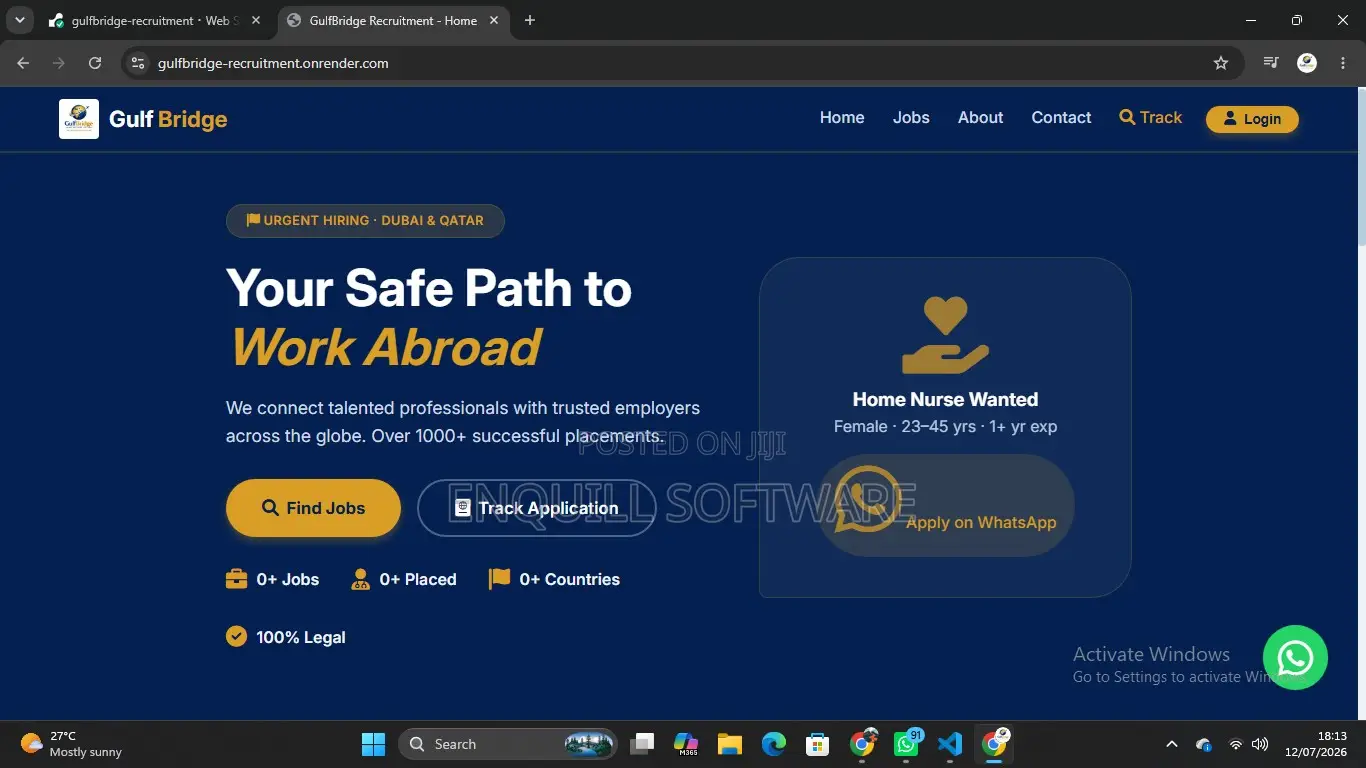The image size is (1366, 768).
Task: Open File Explorer from the taskbar
Action: 730,744
